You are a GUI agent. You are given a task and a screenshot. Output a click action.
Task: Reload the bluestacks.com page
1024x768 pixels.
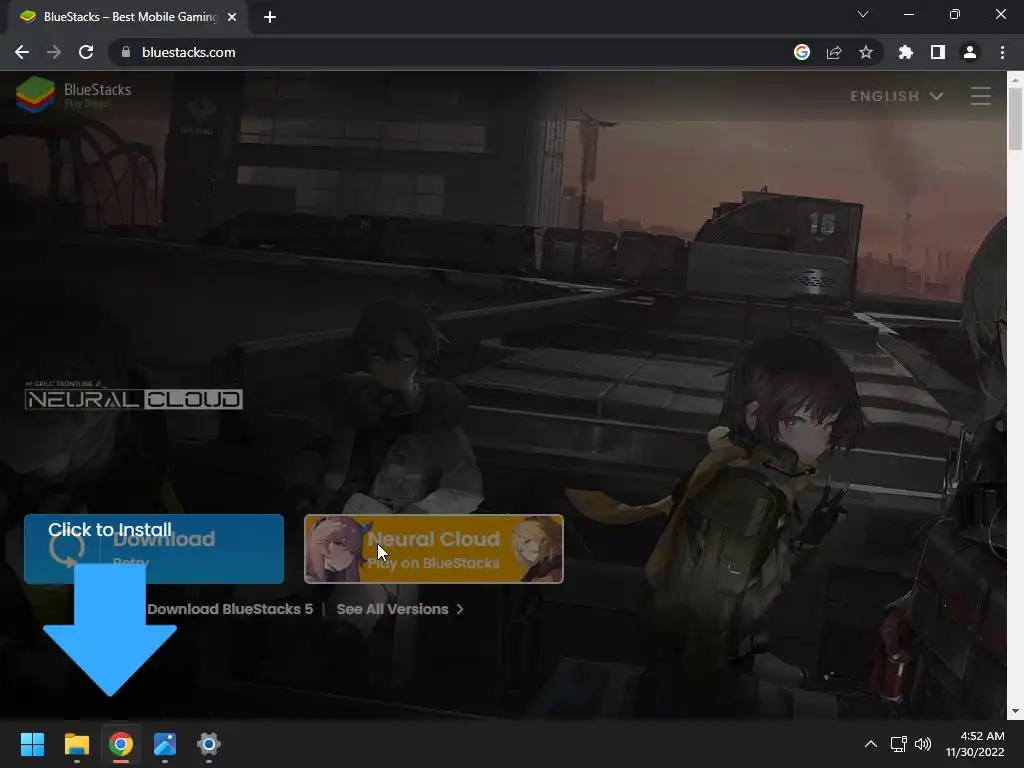pos(86,52)
